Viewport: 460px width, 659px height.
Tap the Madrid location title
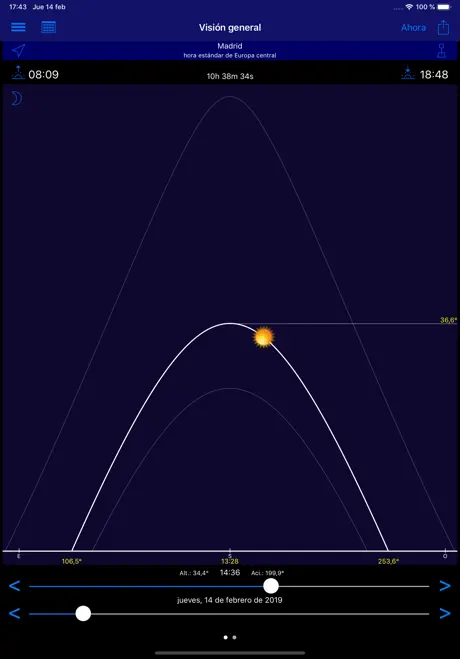(x=230, y=46)
